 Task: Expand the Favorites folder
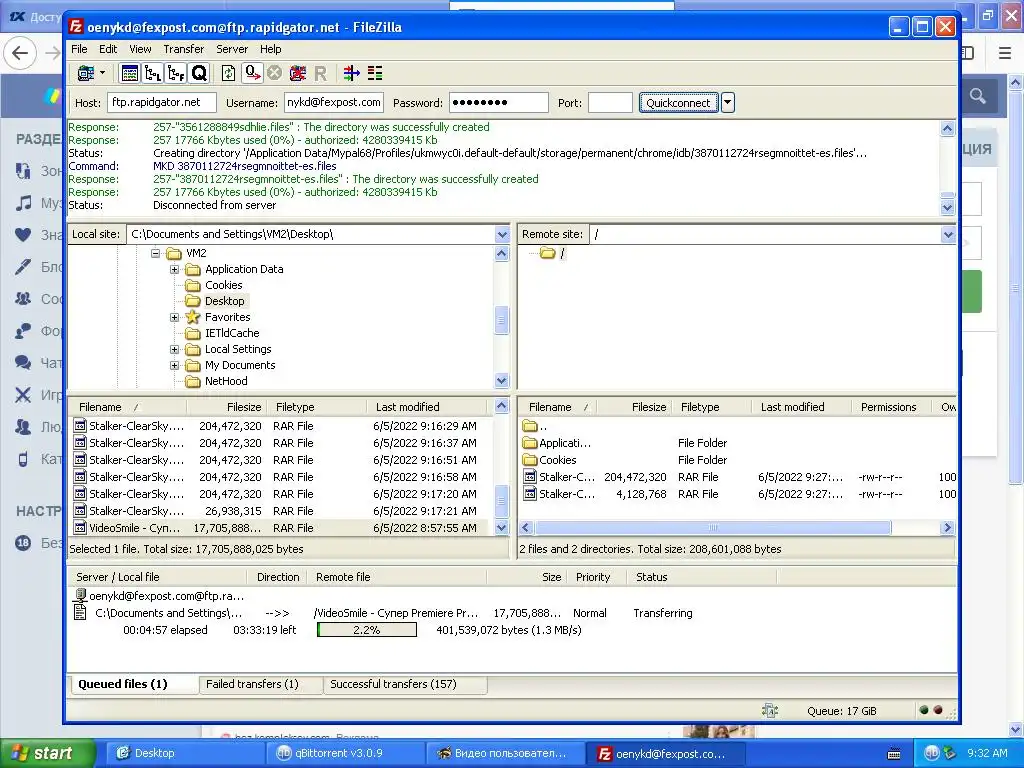pyautogui.click(x=174, y=317)
